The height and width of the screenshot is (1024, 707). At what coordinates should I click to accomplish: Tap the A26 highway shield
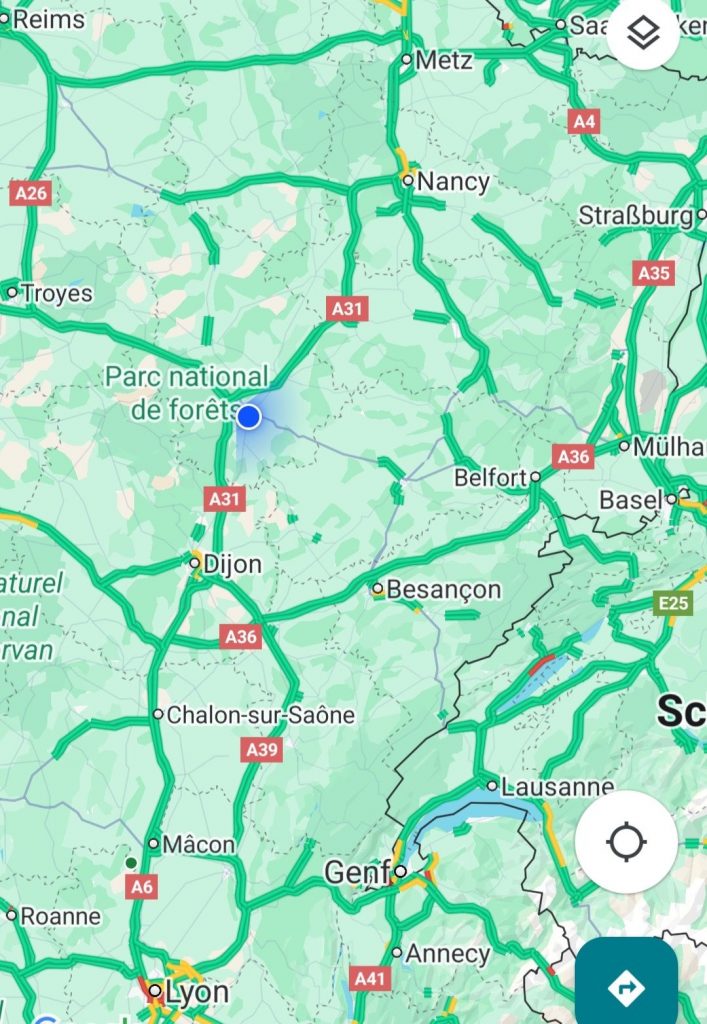[31, 193]
